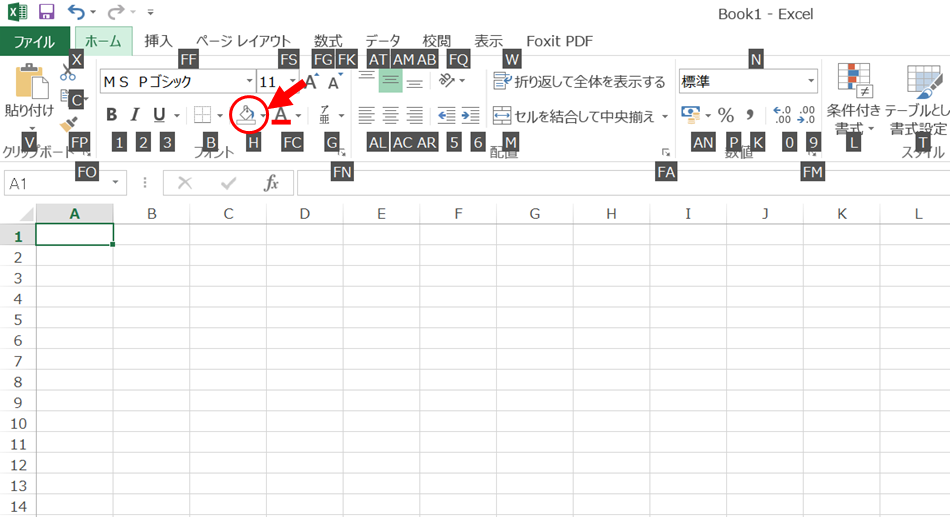Switch to the 表示 tab

[488, 41]
